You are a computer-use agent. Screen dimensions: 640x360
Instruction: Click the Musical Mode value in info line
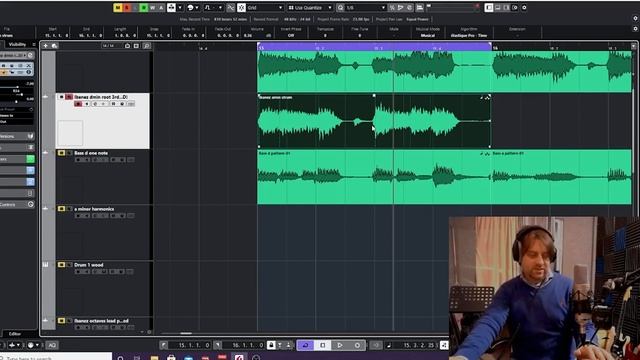coord(427,36)
